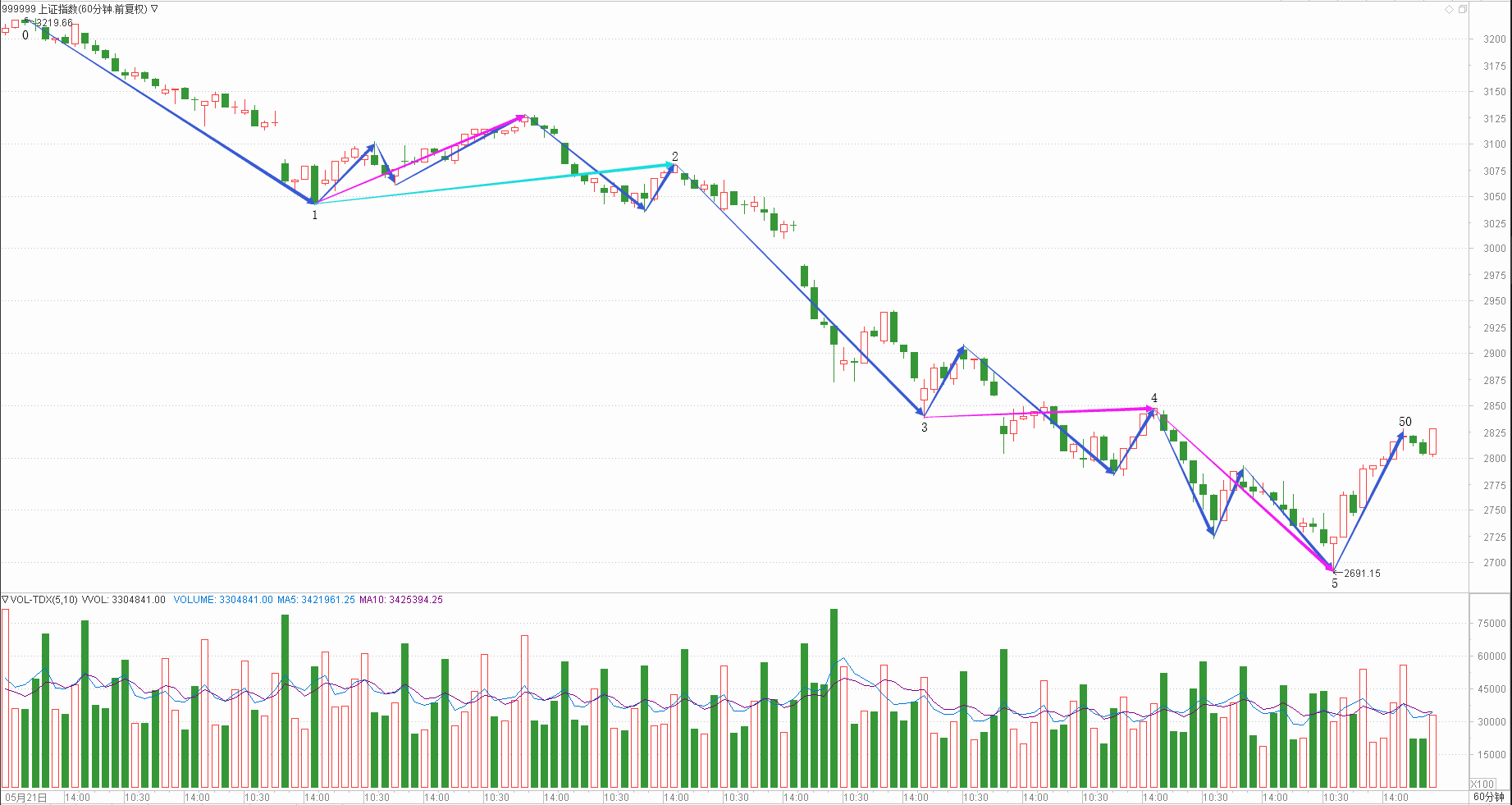Click the diamond icon in chart corner
This screenshot has width=1512, height=805.
(1449, 9)
